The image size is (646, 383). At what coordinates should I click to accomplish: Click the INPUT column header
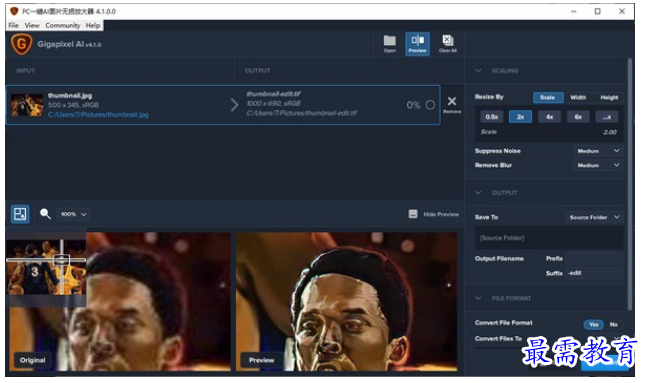(x=26, y=70)
